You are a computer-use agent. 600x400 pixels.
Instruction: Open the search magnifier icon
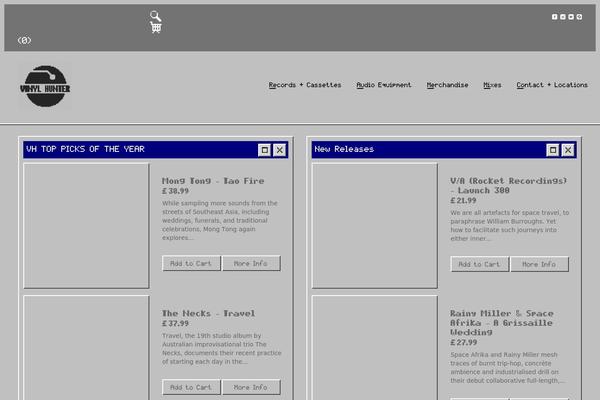[x=155, y=16]
